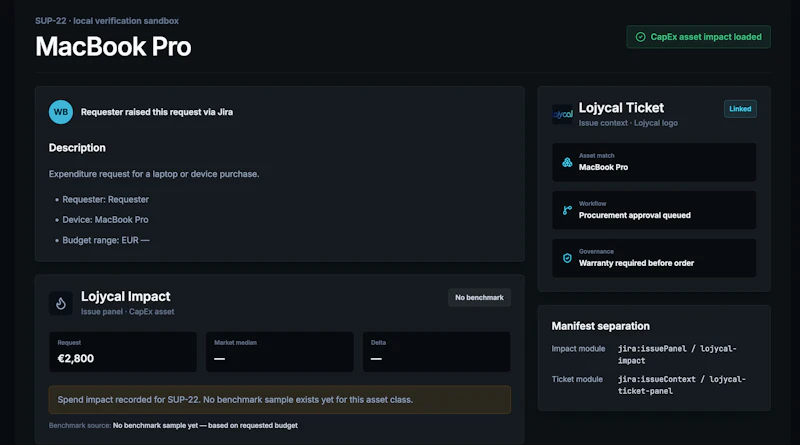Open the Procurement approval queued card

[x=654, y=210]
